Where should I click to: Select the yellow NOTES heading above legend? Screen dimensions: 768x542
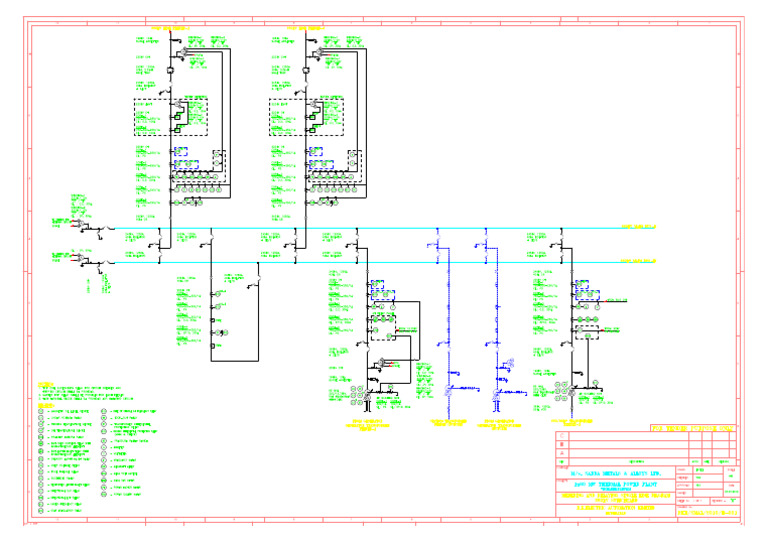46,384
